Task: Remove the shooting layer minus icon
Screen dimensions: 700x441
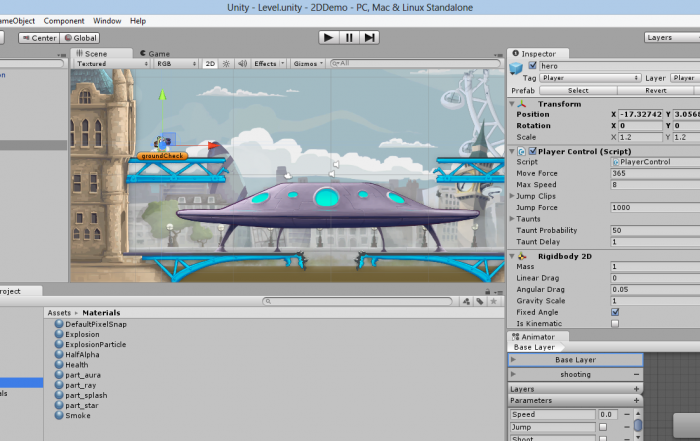Action: (x=636, y=374)
